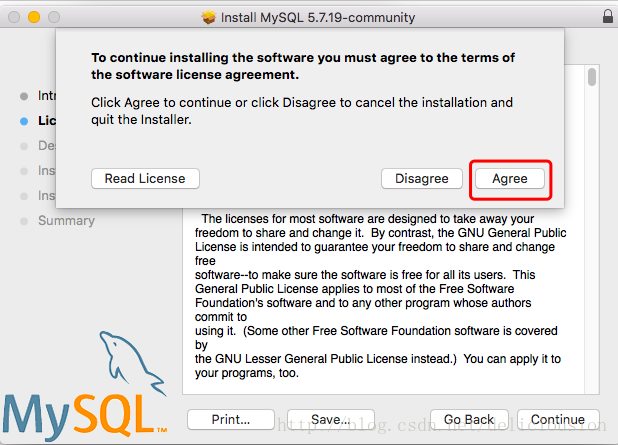The width and height of the screenshot is (618, 445).
Task: Click the installer package icon in title
Action: coord(208,17)
